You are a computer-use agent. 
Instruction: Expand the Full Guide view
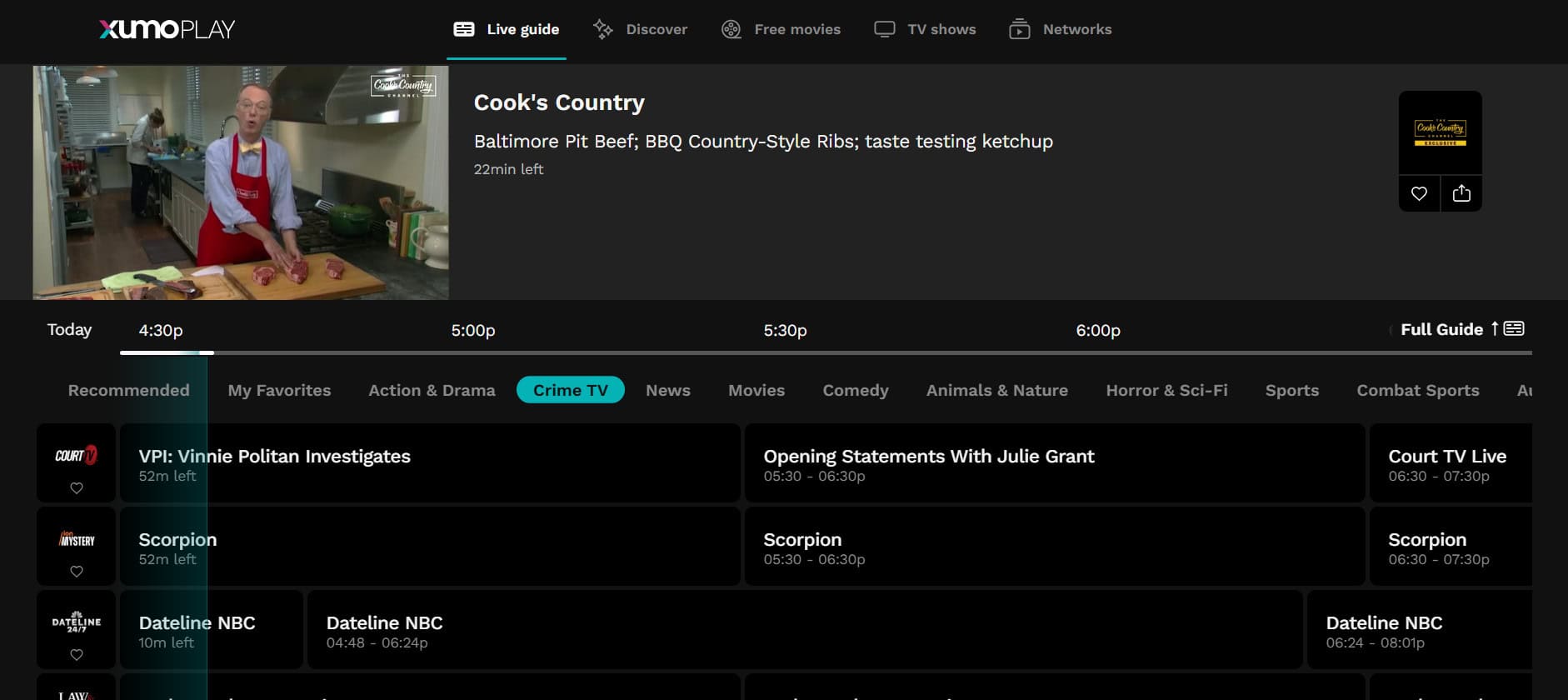coord(1461,329)
